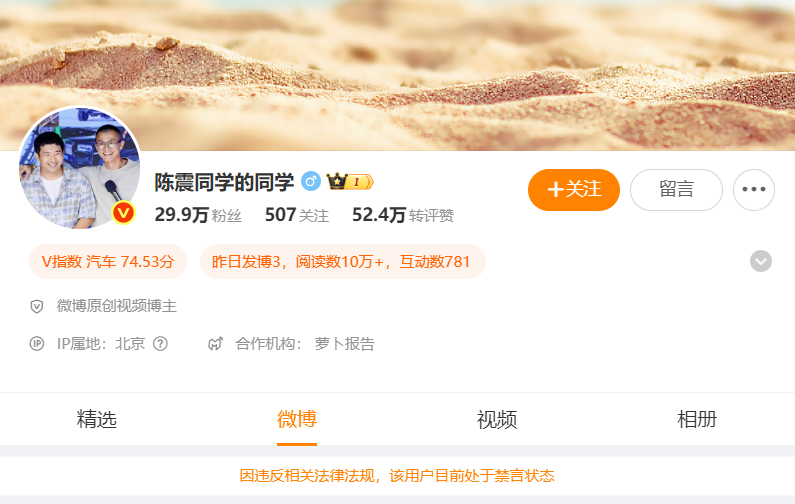Viewport: 795px width, 504px height.
Task: Click the question mark help icon after 北京
Action: (160, 344)
